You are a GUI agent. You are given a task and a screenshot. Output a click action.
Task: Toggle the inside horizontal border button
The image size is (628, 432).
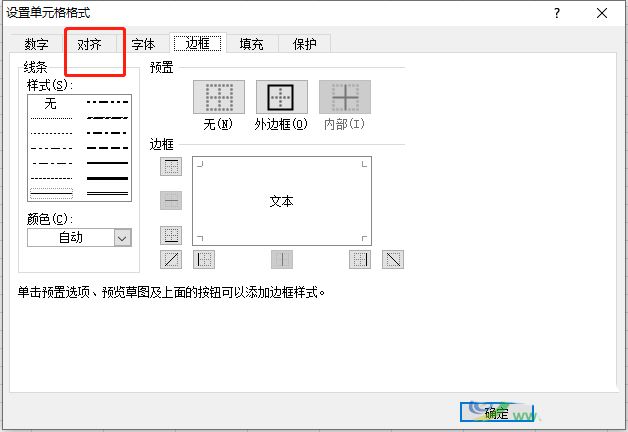pyautogui.click(x=171, y=200)
